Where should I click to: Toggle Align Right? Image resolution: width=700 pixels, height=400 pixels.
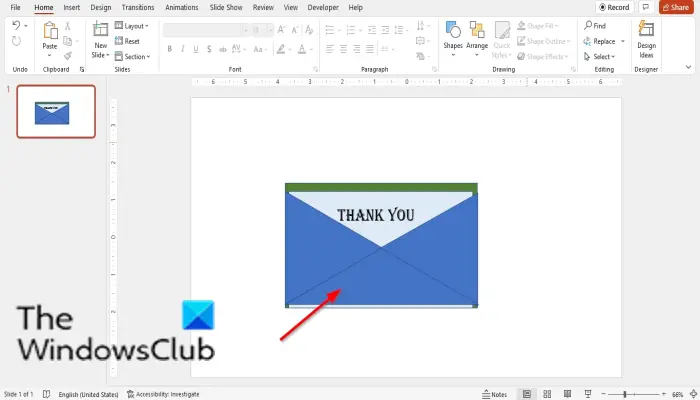pyautogui.click(x=357, y=49)
